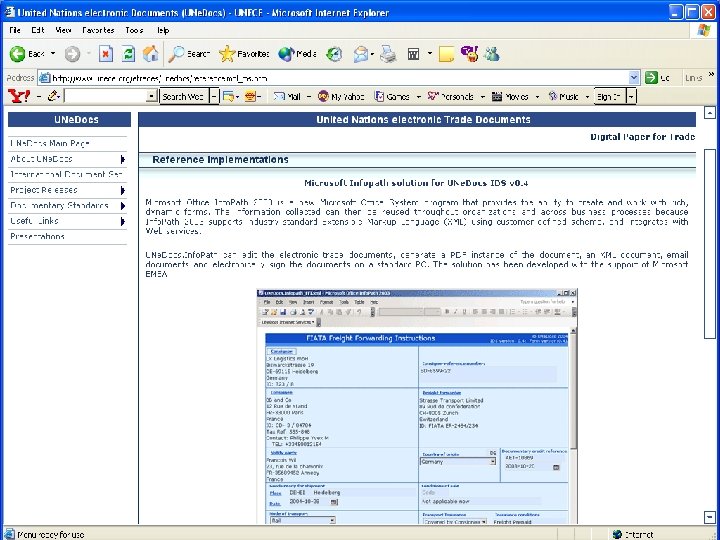Open the Yahoo search box dropdown arrow
The image size is (720, 540).
click(x=152, y=96)
